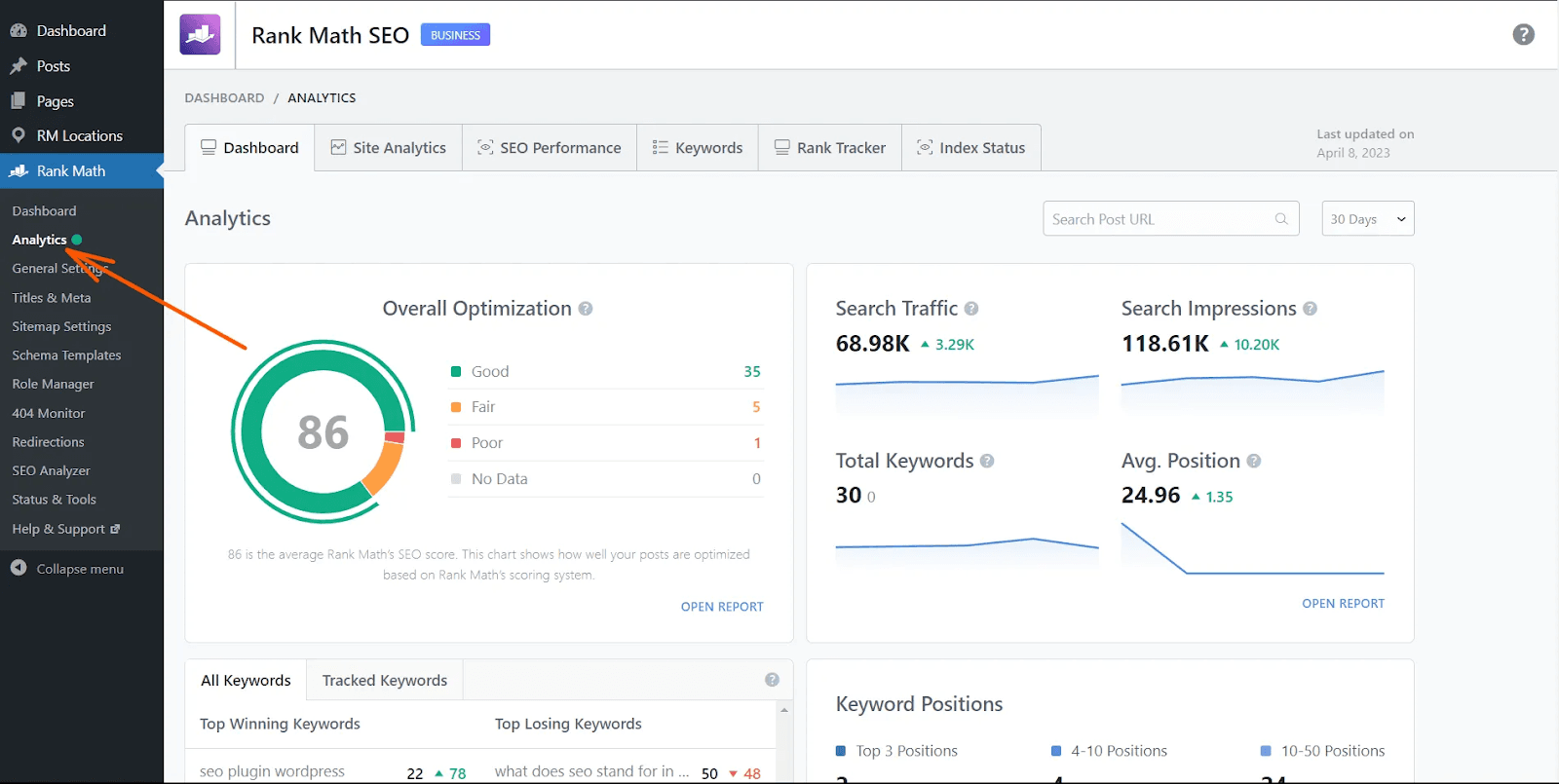Open report for Overall Optimization
Viewport: 1559px width, 784px height.
(x=722, y=606)
